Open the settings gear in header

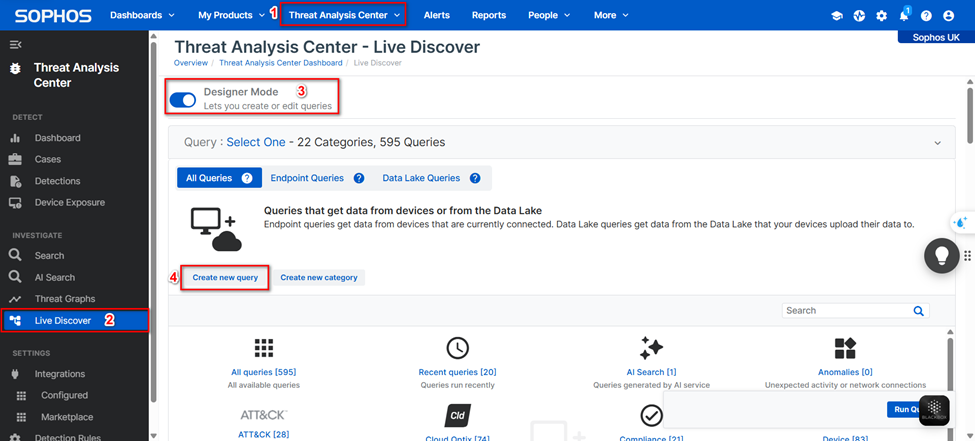pyautogui.click(x=881, y=16)
